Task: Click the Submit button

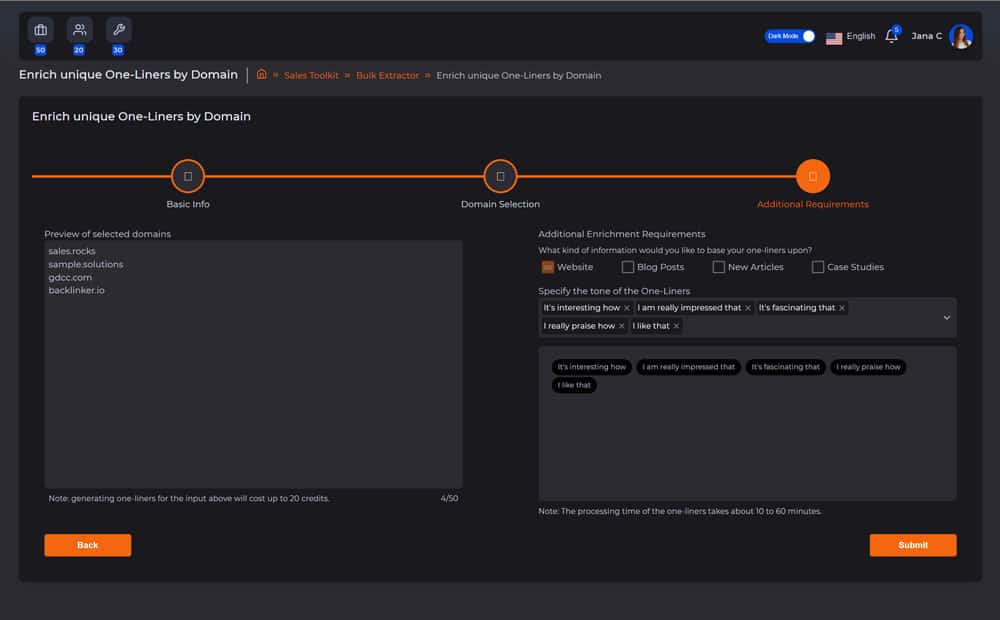Action: click(912, 545)
